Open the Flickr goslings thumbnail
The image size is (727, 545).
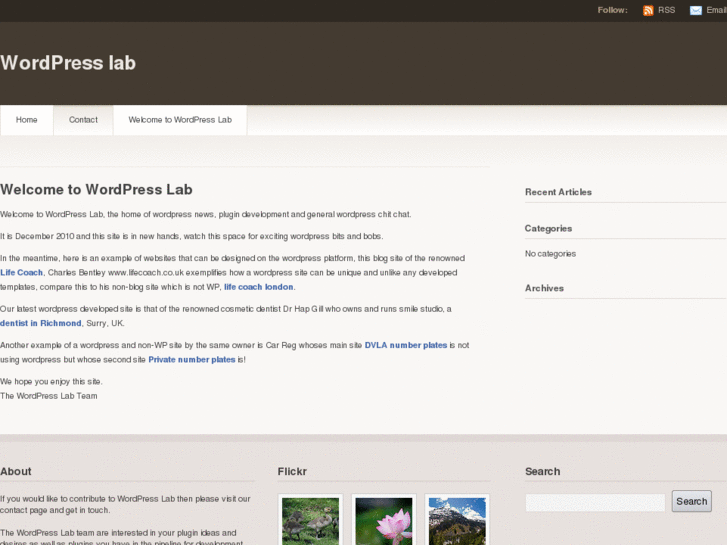(310, 519)
